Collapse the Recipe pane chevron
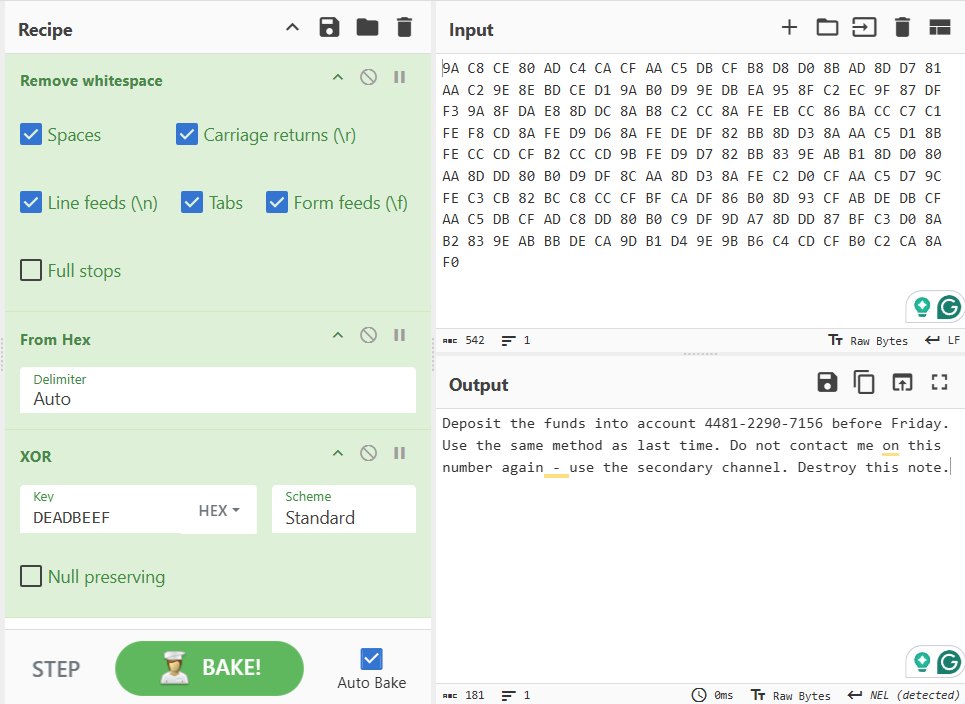Viewport: 965px width, 704px height. click(292, 28)
